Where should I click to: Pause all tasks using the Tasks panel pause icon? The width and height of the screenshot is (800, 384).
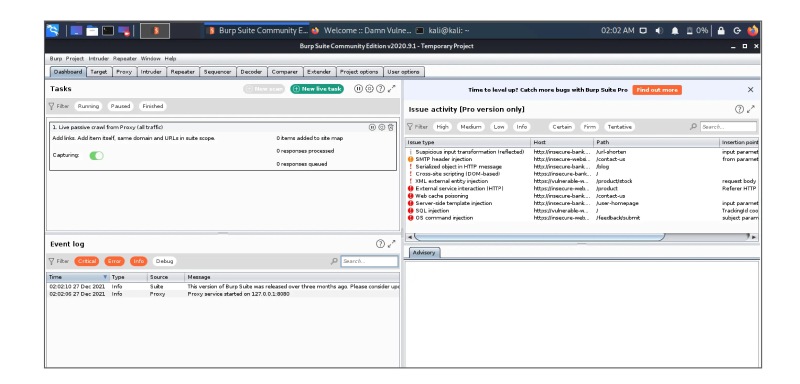(x=359, y=89)
